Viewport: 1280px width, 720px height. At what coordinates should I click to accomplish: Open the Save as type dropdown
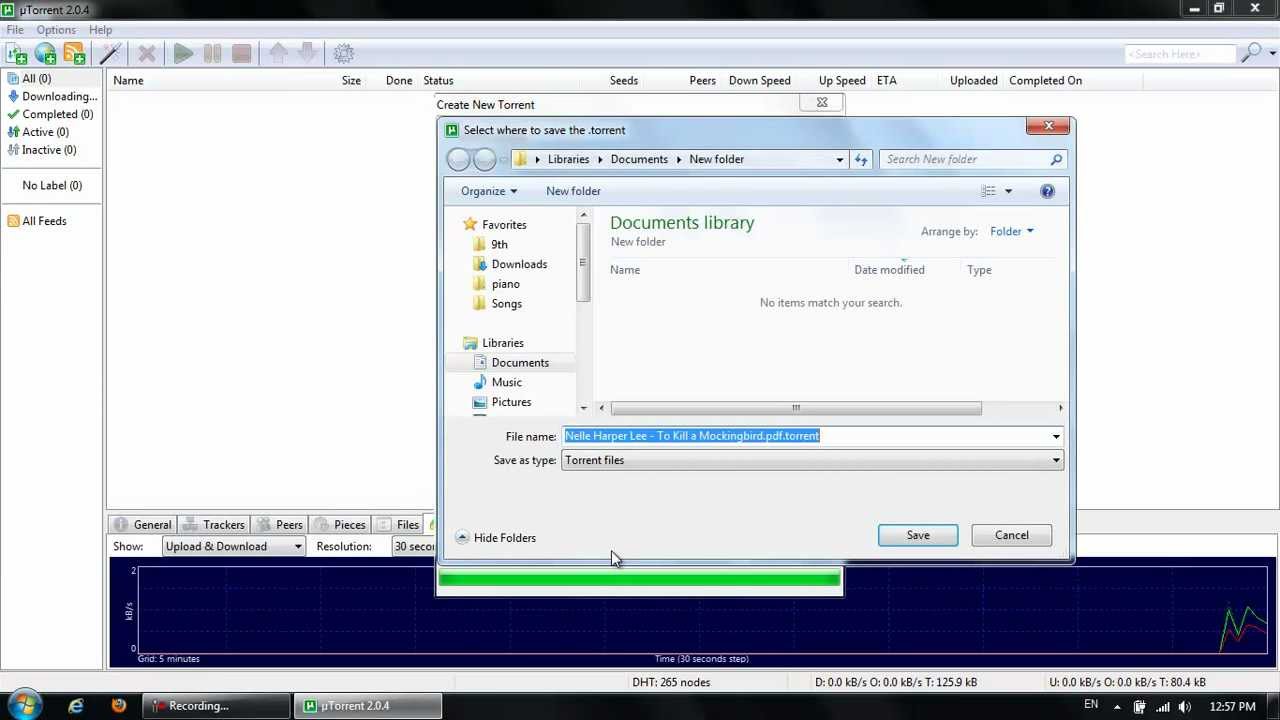point(812,461)
